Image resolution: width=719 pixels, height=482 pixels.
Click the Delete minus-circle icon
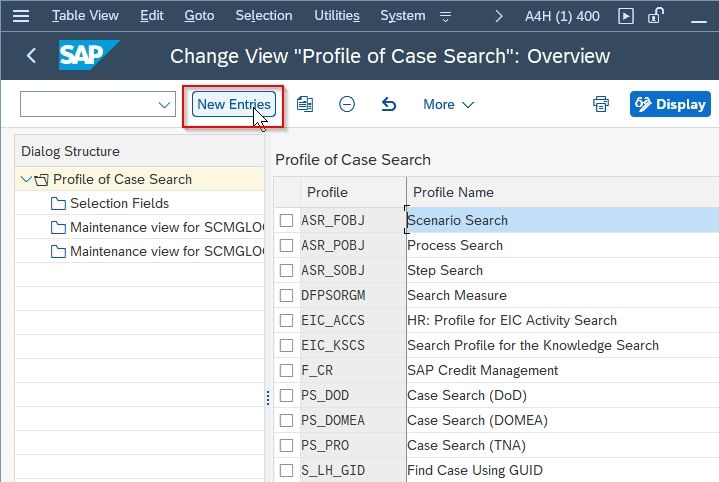point(347,104)
